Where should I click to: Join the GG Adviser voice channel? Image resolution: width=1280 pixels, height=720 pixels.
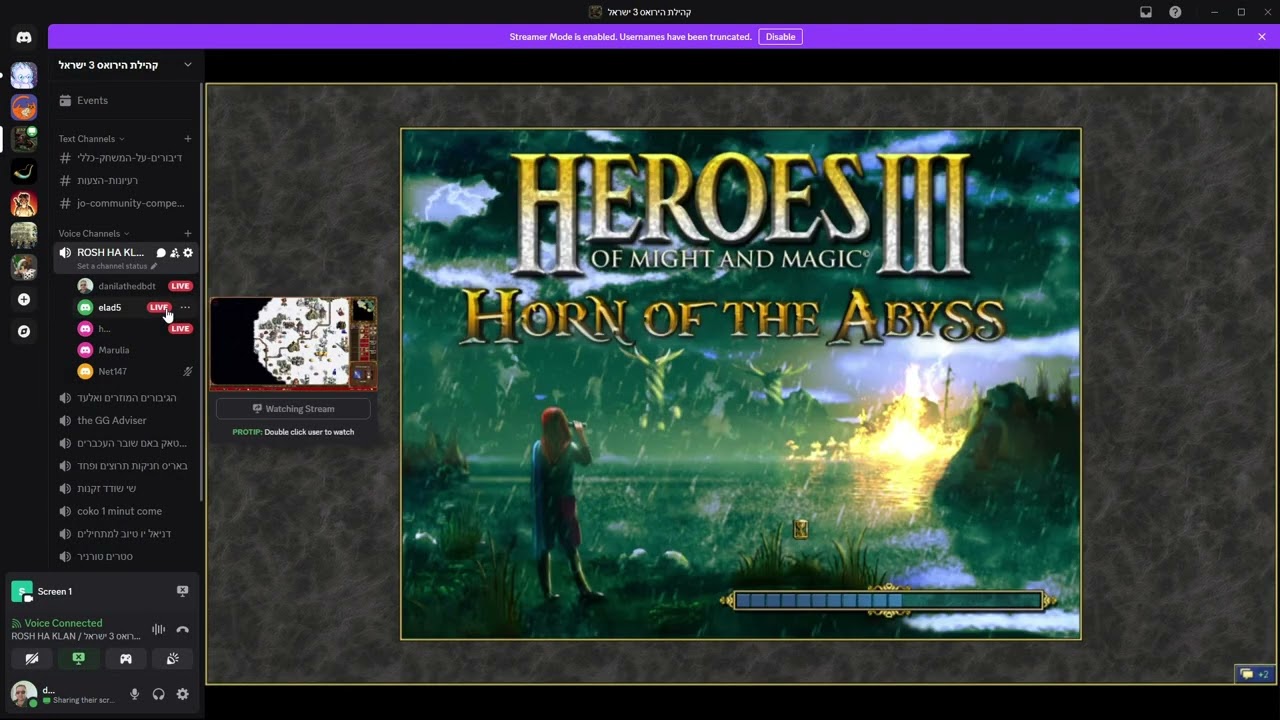click(x=126, y=420)
